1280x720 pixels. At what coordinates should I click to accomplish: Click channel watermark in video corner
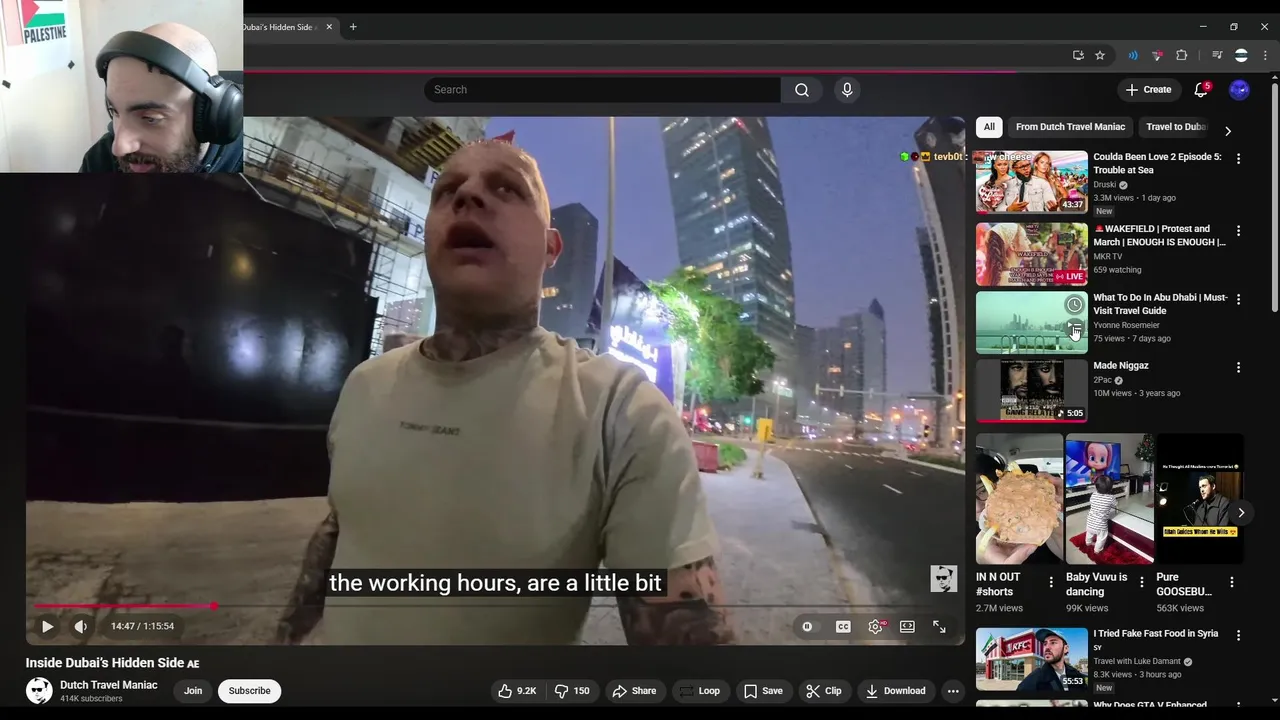point(943,578)
